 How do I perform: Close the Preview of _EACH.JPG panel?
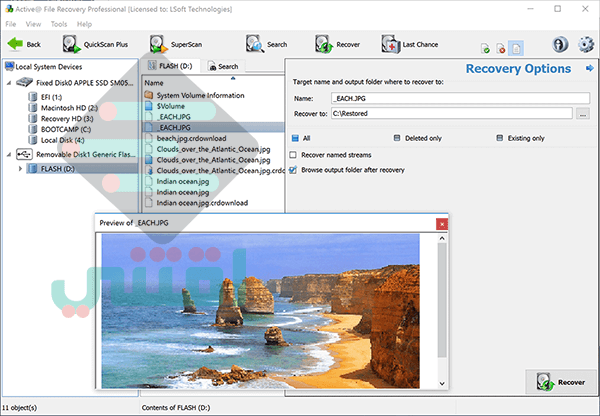pyautogui.click(x=442, y=224)
